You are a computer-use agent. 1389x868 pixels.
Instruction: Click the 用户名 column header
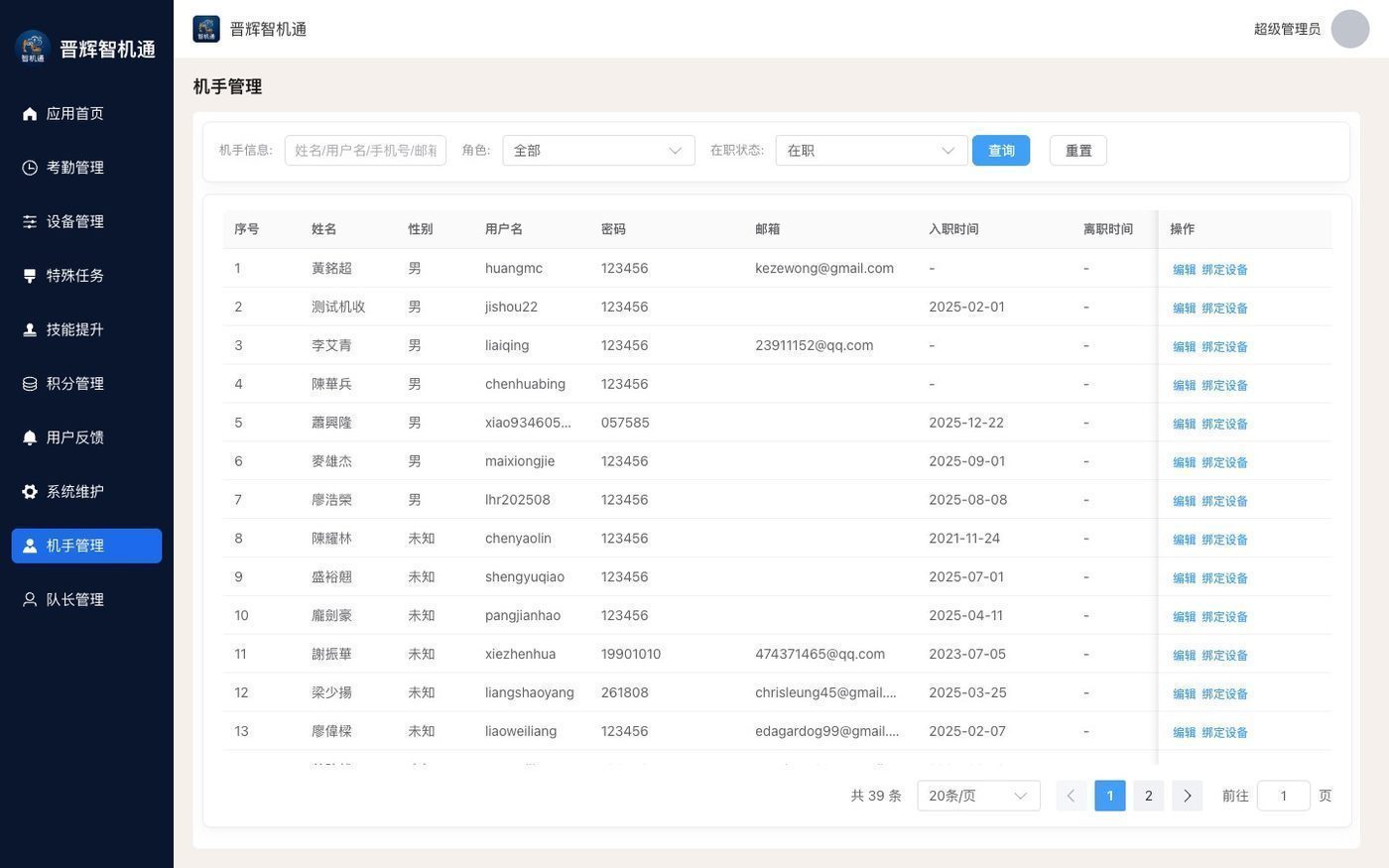click(504, 230)
